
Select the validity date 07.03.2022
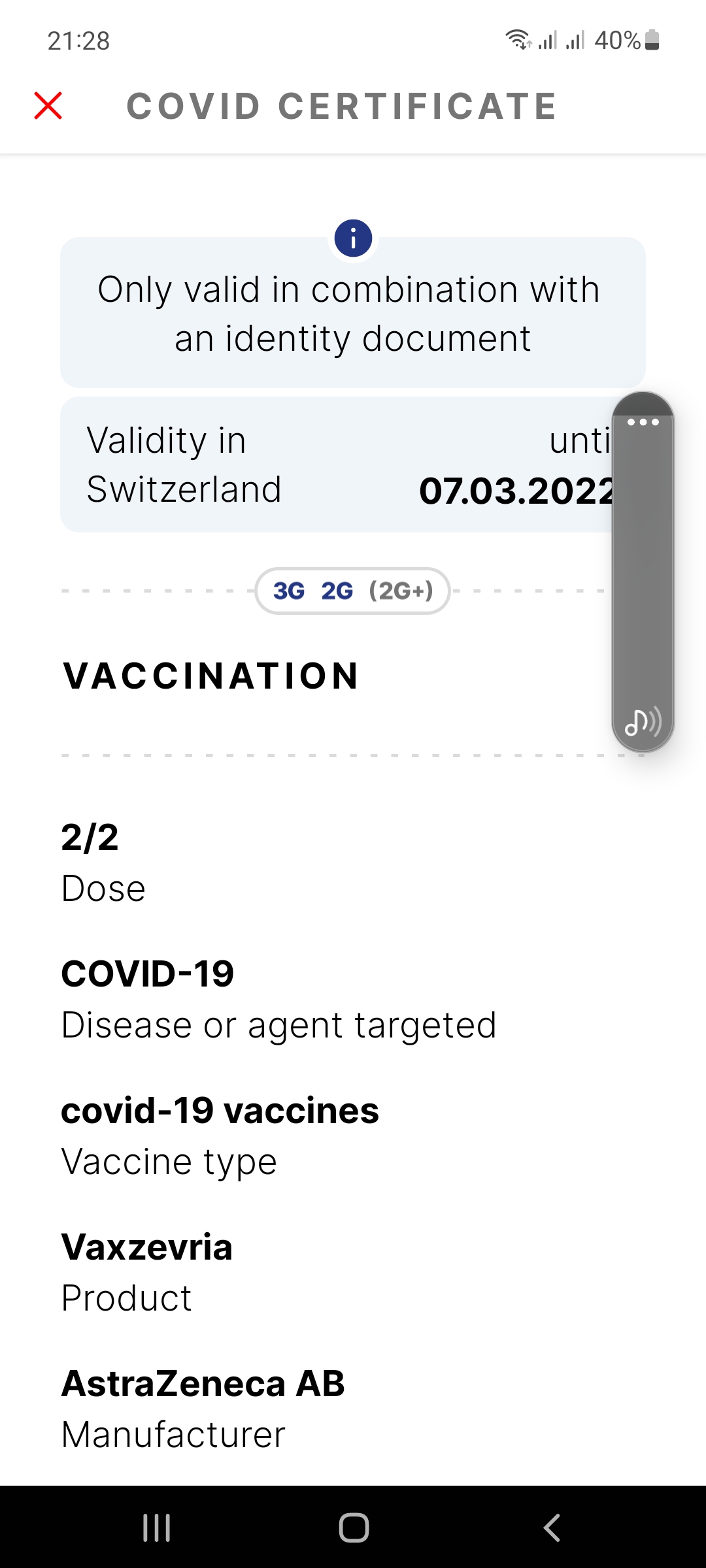tap(516, 491)
